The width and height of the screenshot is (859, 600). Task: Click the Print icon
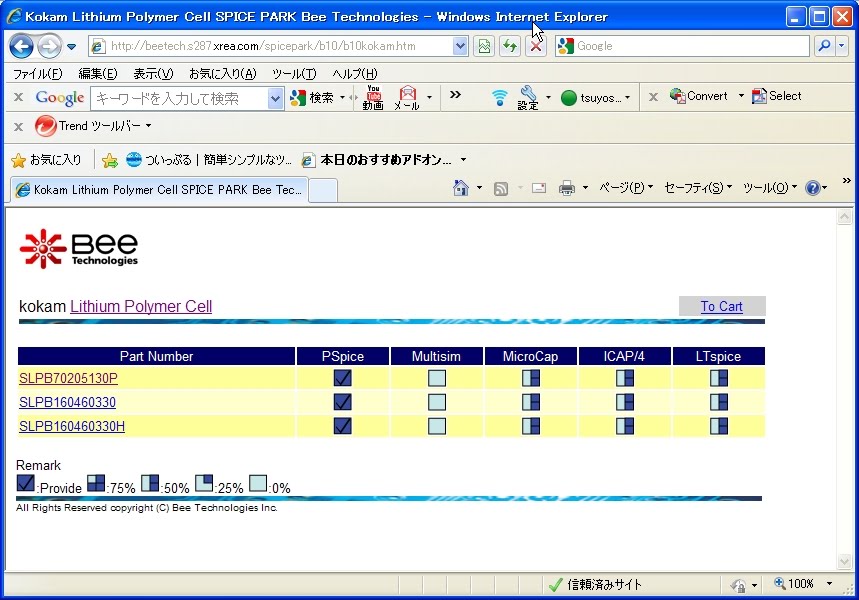[x=566, y=188]
